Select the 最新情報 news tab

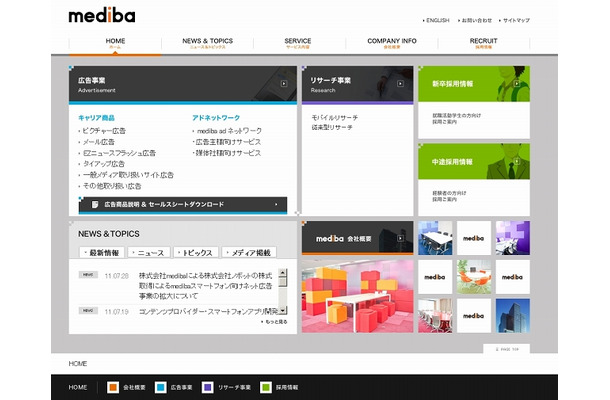pyautogui.click(x=102, y=253)
